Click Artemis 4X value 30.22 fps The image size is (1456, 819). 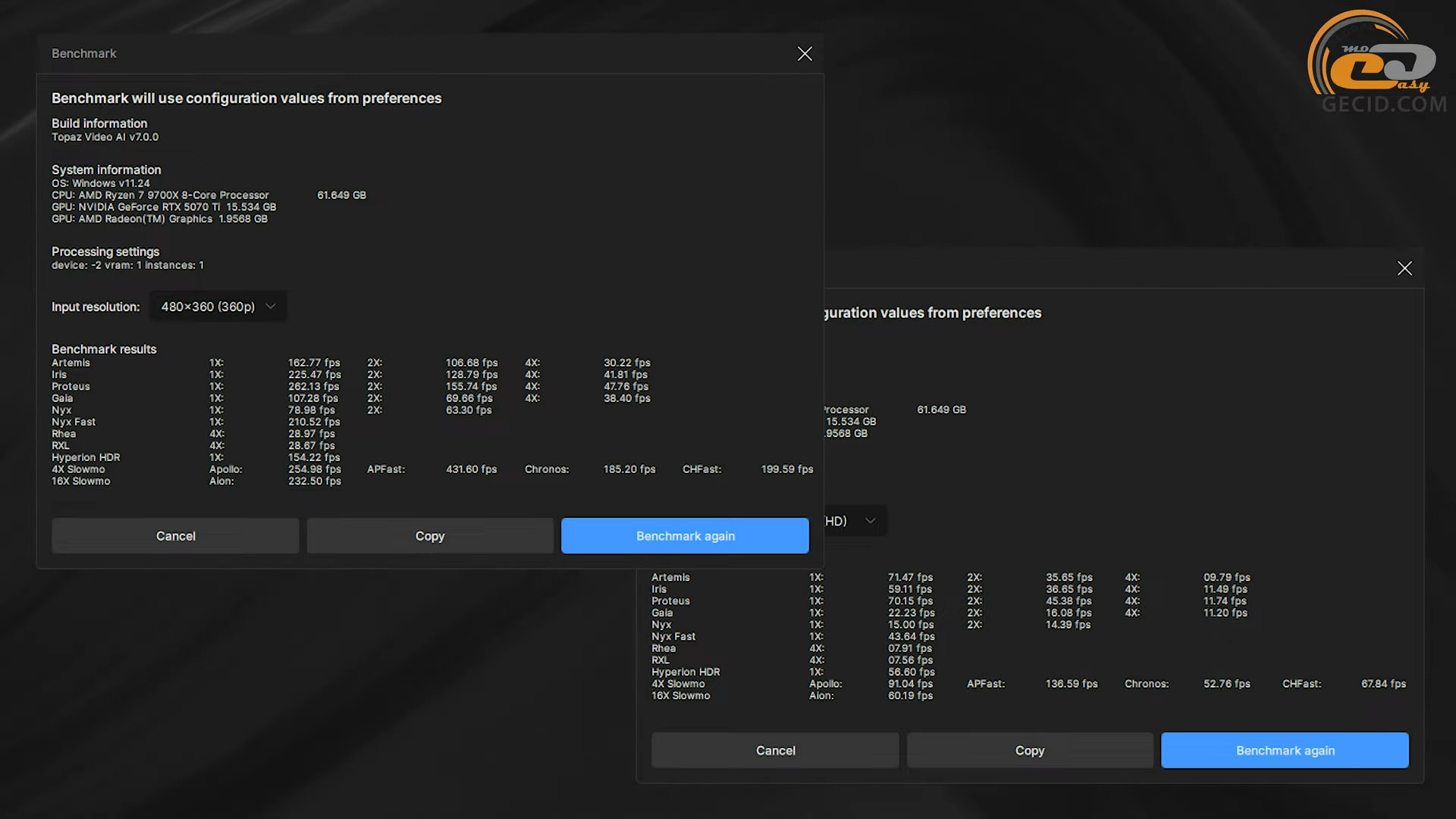pyautogui.click(x=626, y=363)
